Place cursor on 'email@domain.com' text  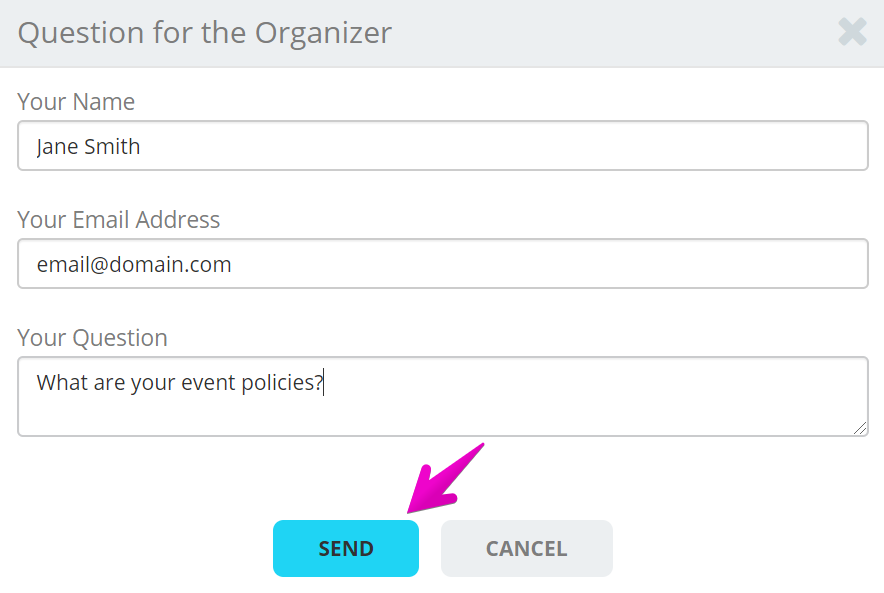[134, 264]
